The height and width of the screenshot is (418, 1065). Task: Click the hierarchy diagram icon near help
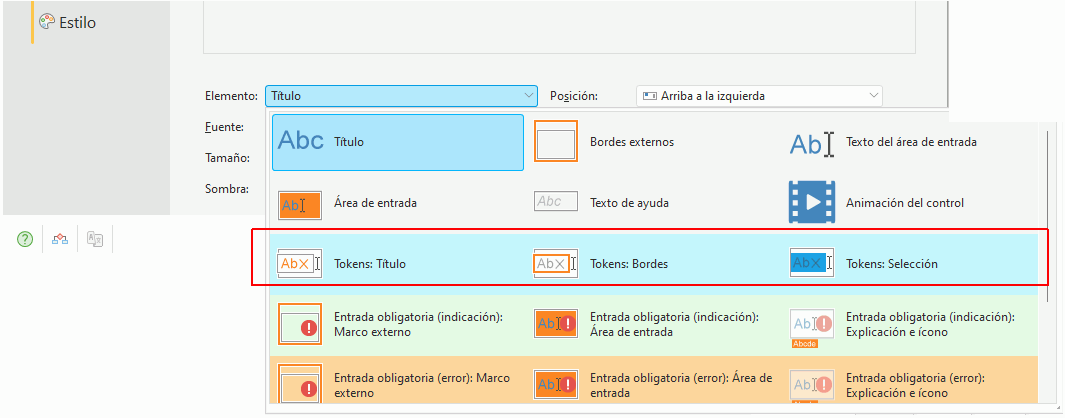tap(60, 239)
